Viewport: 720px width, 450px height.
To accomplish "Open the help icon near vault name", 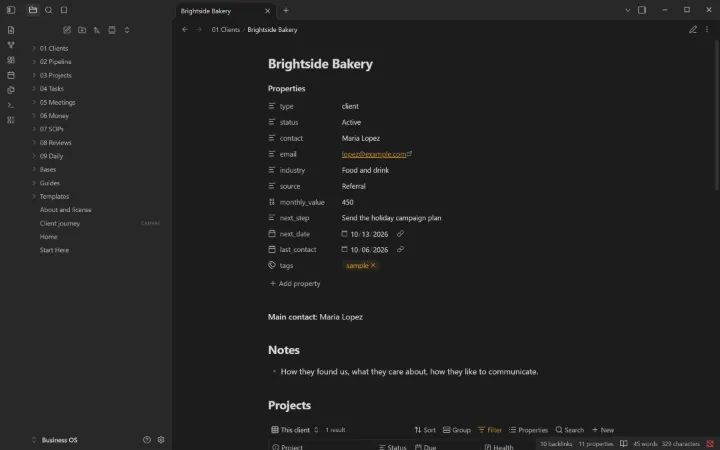I will (147, 440).
